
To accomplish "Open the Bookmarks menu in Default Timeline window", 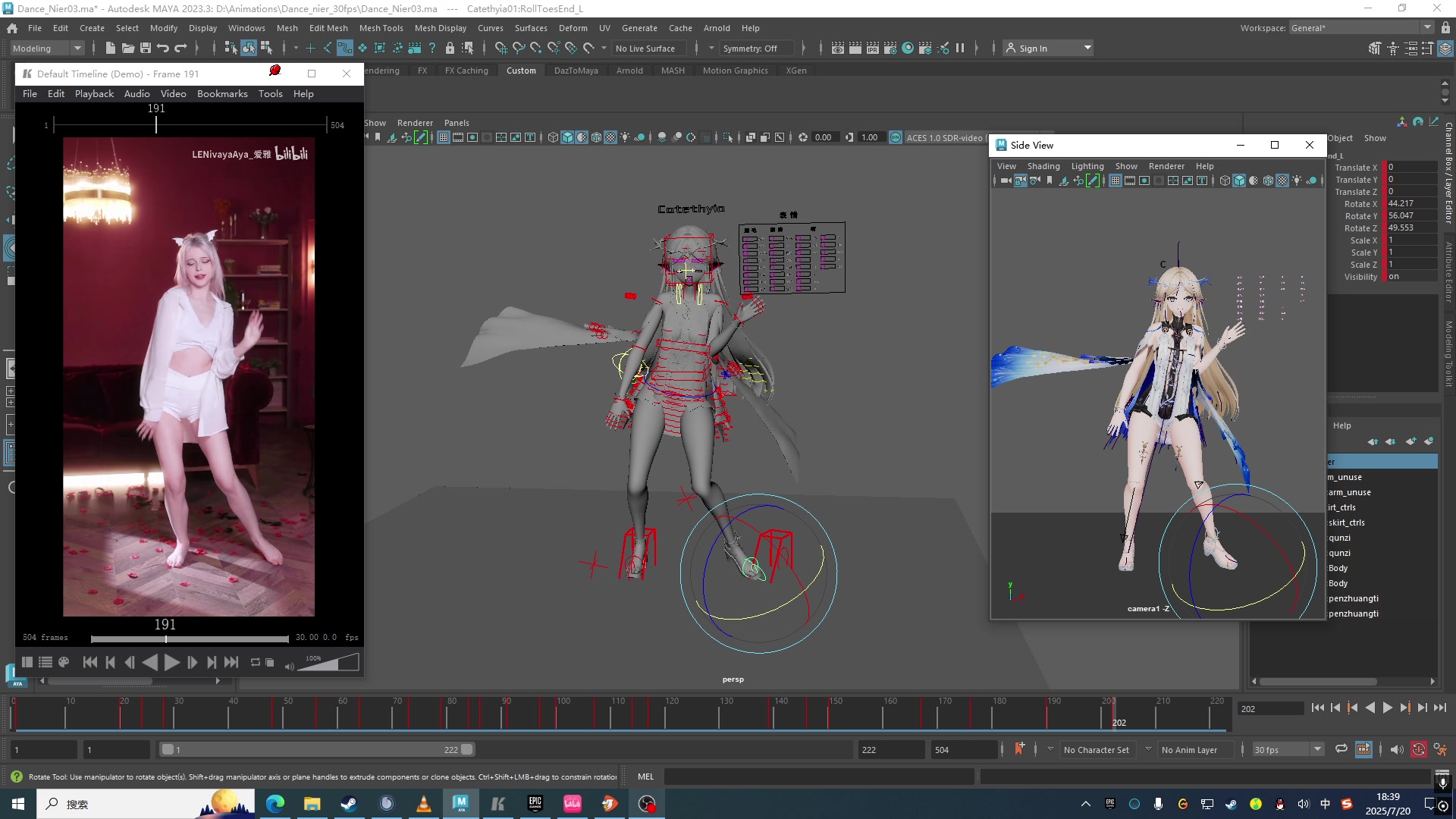I will 222,94.
